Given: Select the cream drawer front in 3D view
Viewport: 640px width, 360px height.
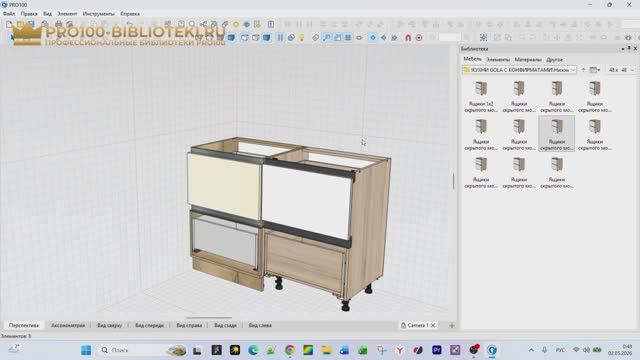Looking at the screenshot, I should point(224,186).
